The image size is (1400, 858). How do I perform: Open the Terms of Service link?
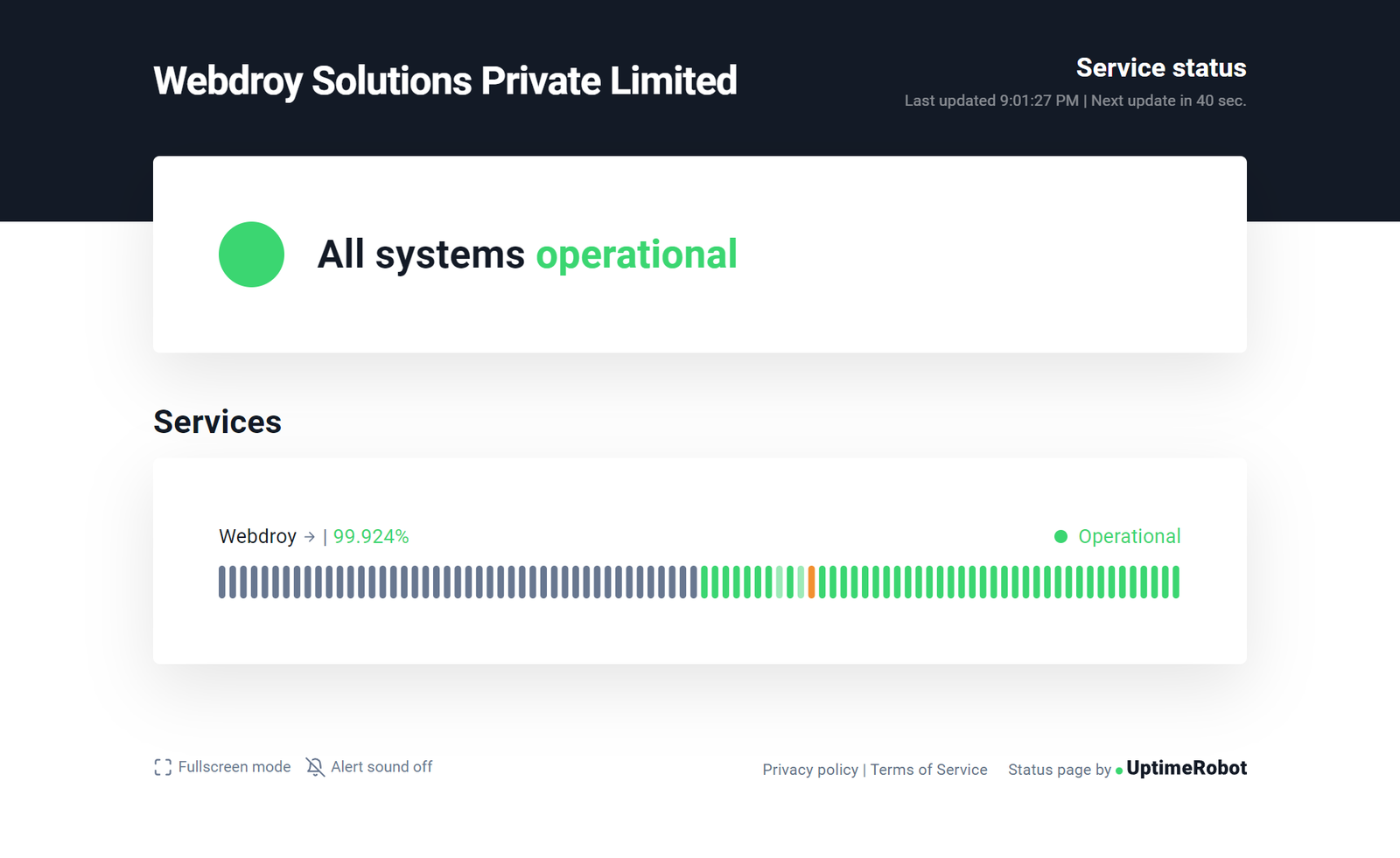tap(928, 770)
